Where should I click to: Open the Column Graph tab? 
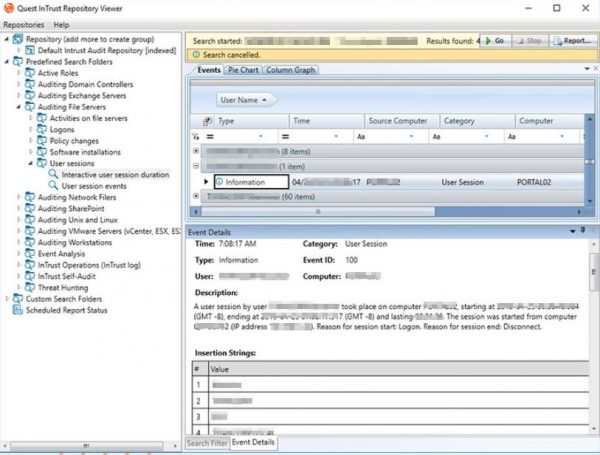(x=291, y=70)
